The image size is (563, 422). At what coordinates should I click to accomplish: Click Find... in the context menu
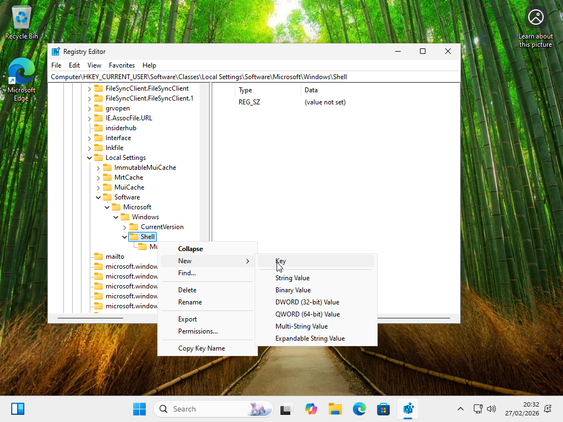pyautogui.click(x=207, y=273)
